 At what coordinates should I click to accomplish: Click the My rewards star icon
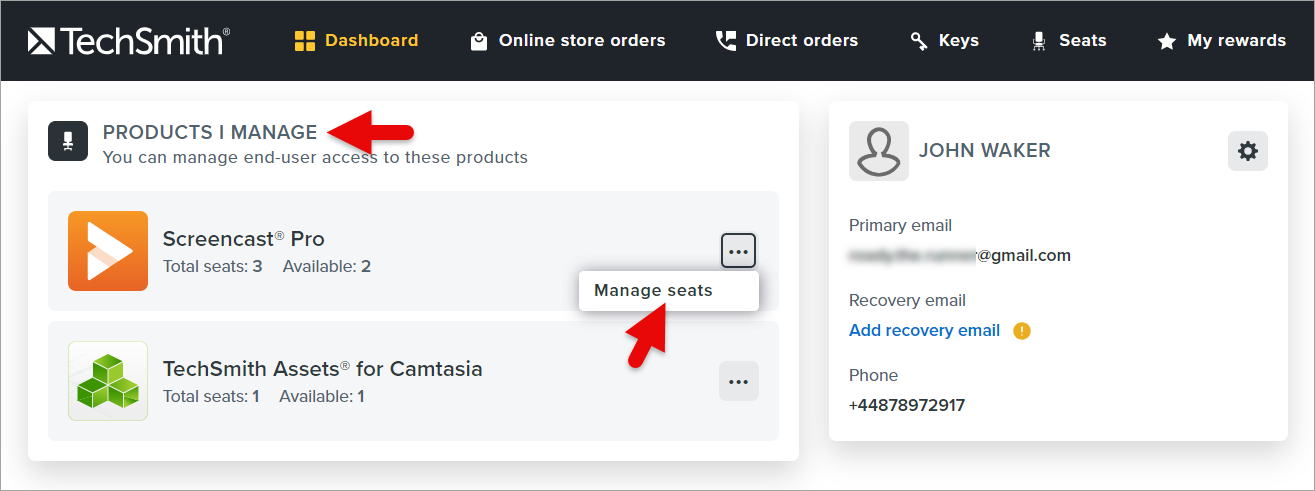coord(1166,41)
